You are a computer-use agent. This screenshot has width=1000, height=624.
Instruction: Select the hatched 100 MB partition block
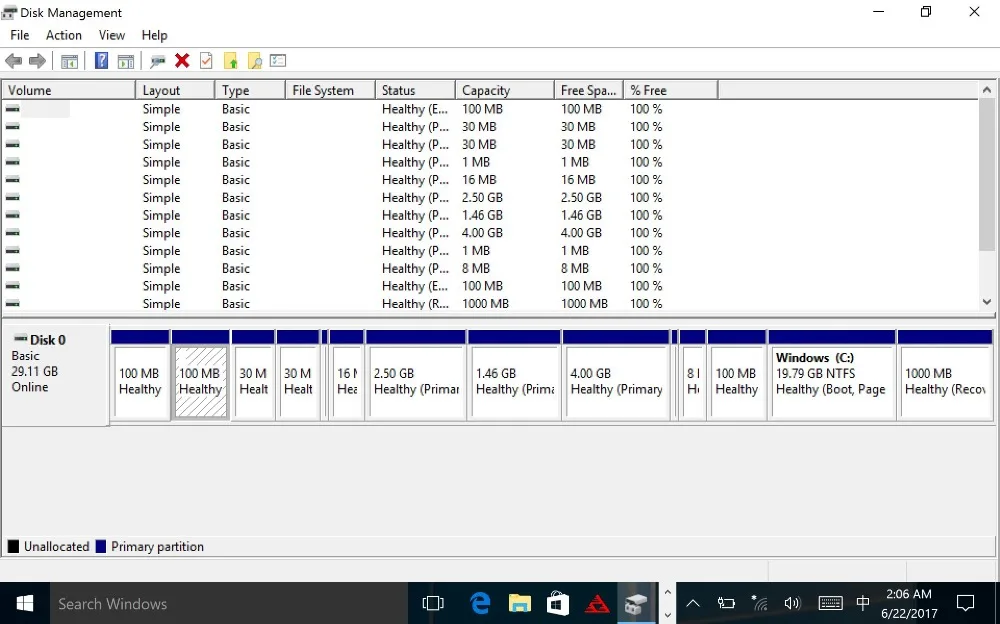pyautogui.click(x=200, y=375)
